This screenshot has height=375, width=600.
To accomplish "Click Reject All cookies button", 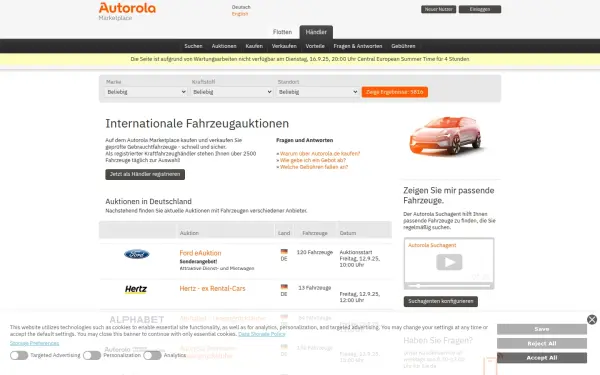I will click(542, 344).
